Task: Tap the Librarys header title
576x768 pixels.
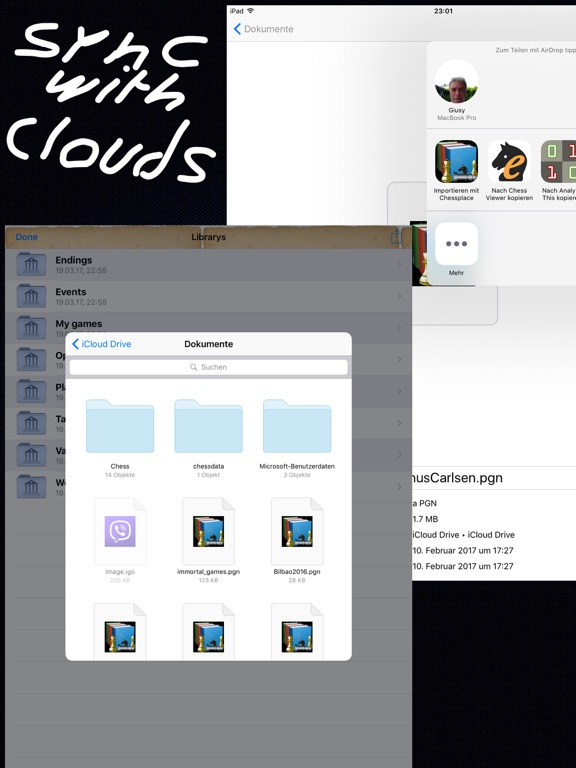Action: pos(209,237)
